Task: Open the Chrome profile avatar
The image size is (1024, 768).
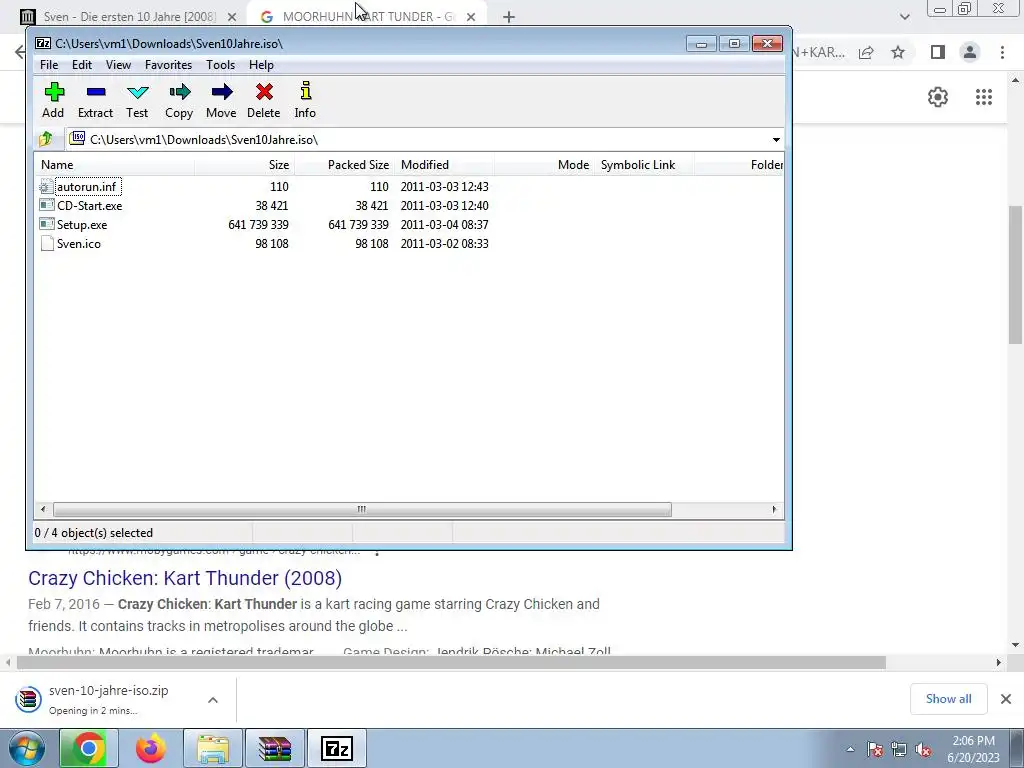Action: (x=970, y=52)
